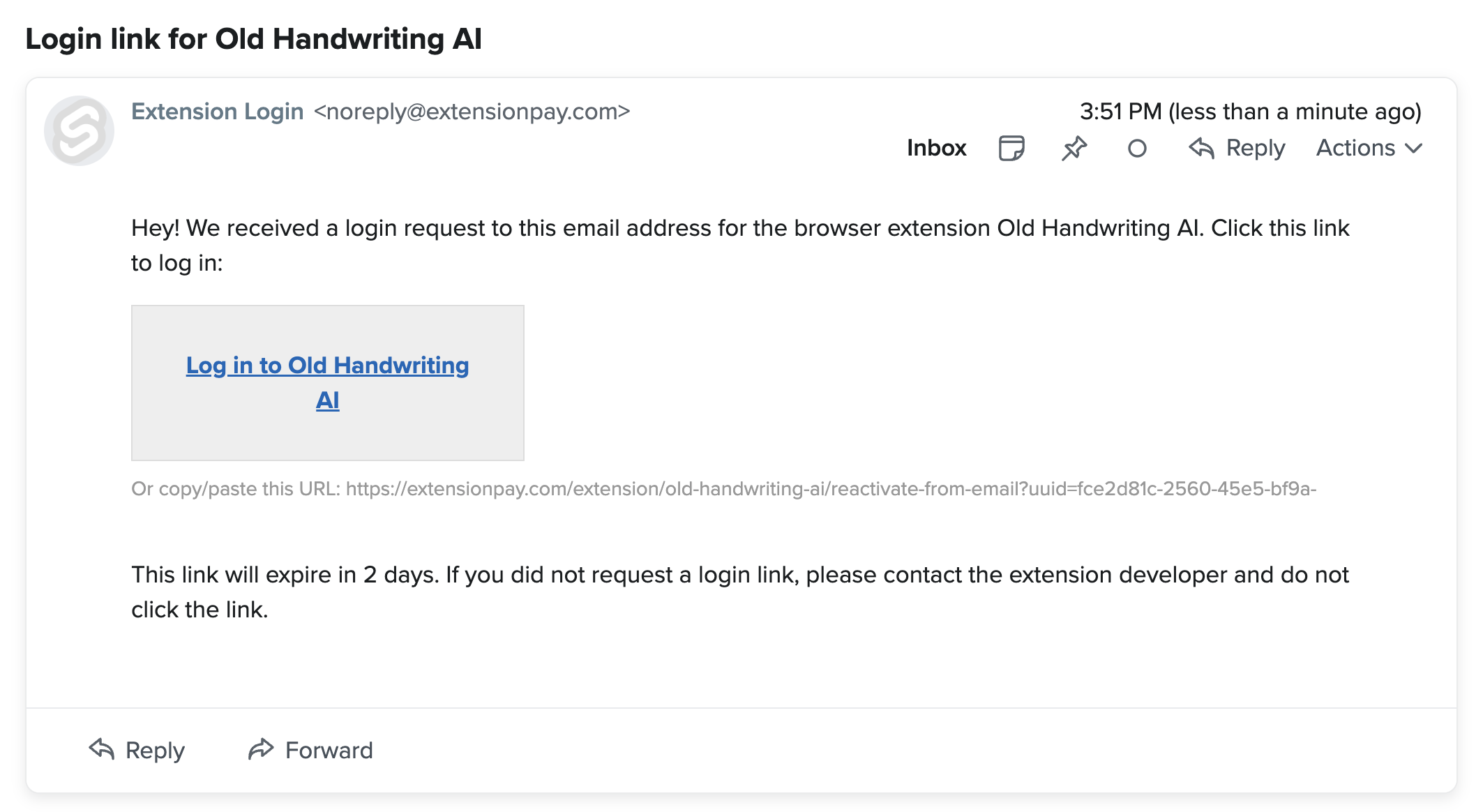Click the copy/paste extensionpay.com URL text
1483x812 pixels.
[x=831, y=489]
